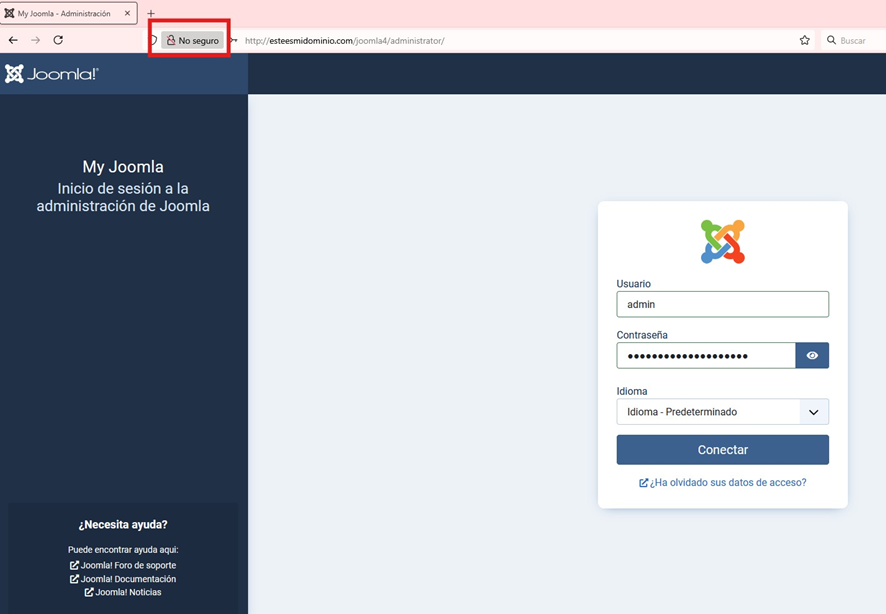The height and width of the screenshot is (614, 886).
Task: Open the Idioma - Predeterminado dropdown
Action: [723, 412]
